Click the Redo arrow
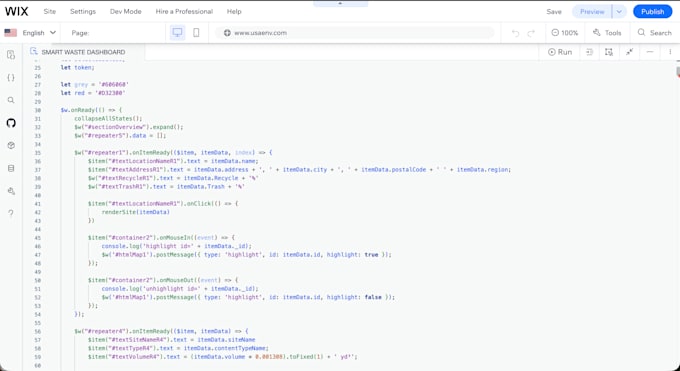 coord(531,33)
